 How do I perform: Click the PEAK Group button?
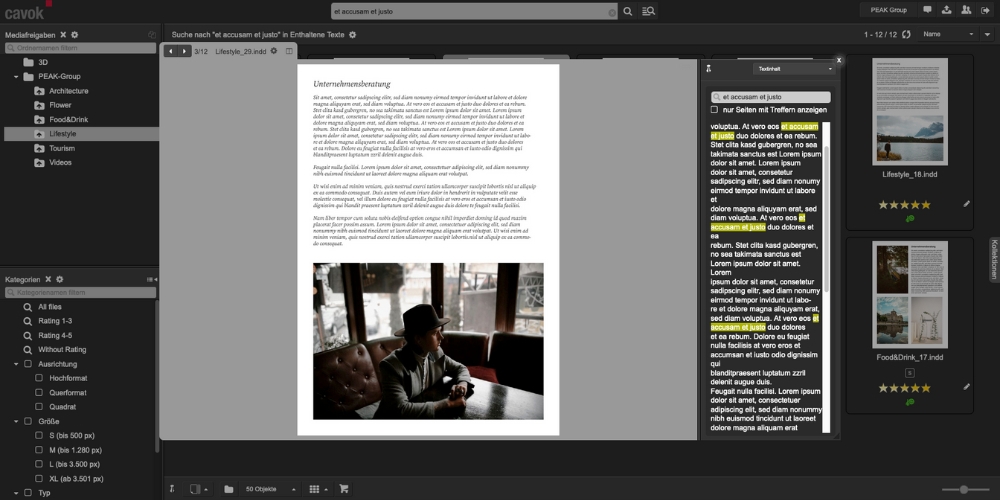click(888, 10)
